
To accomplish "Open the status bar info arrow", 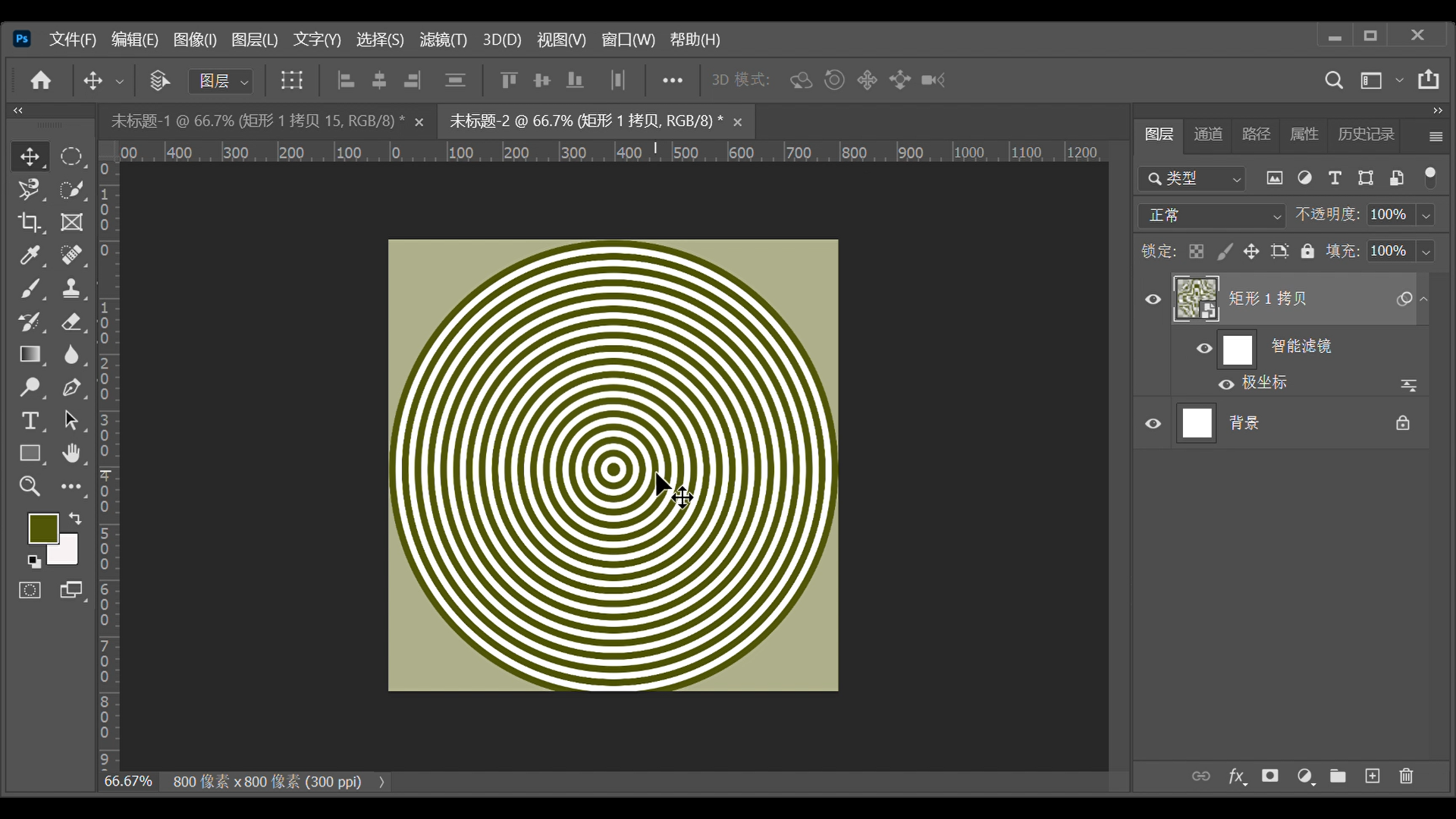I will (x=381, y=782).
